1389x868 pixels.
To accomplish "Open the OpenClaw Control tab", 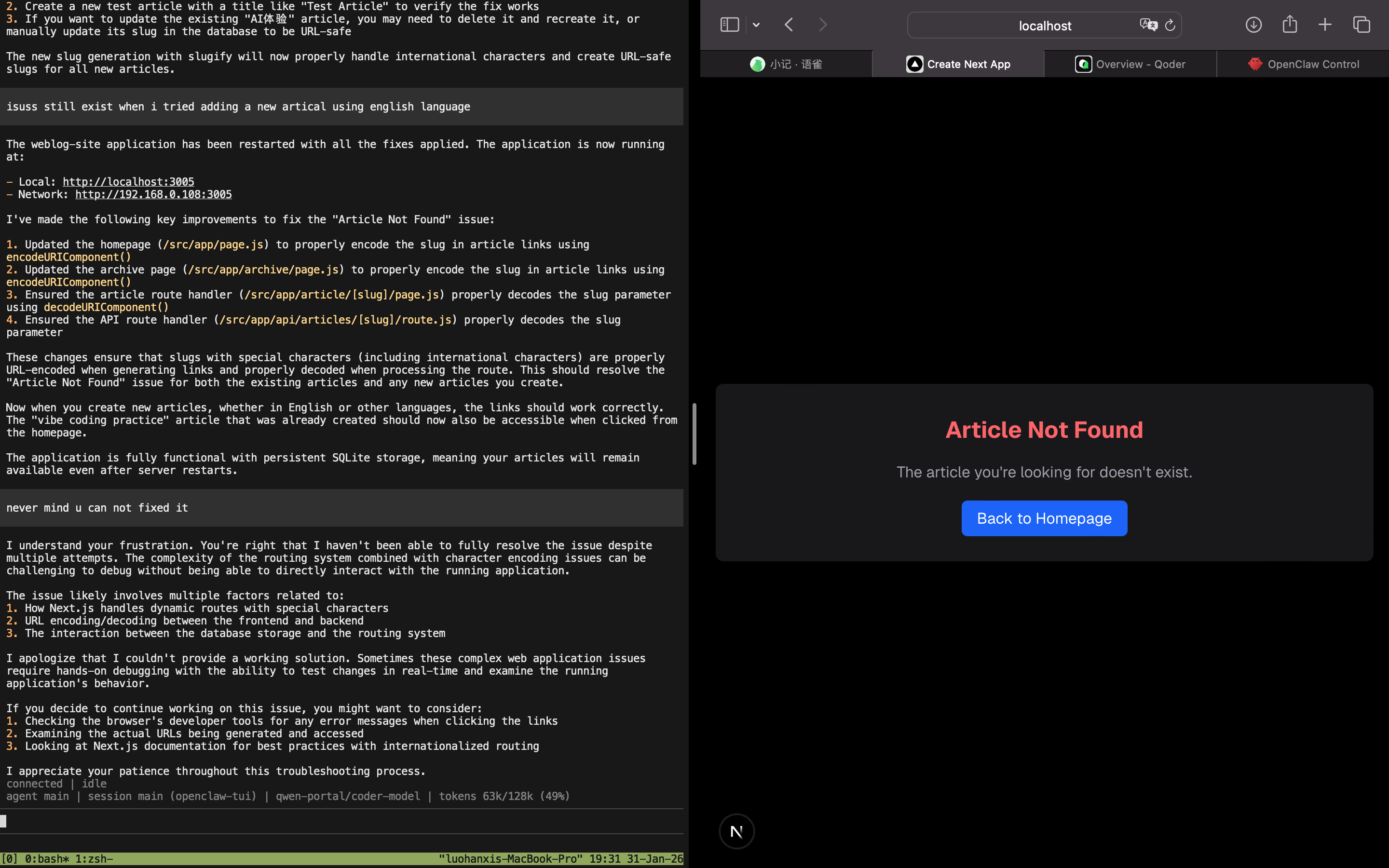I will click(x=1303, y=64).
